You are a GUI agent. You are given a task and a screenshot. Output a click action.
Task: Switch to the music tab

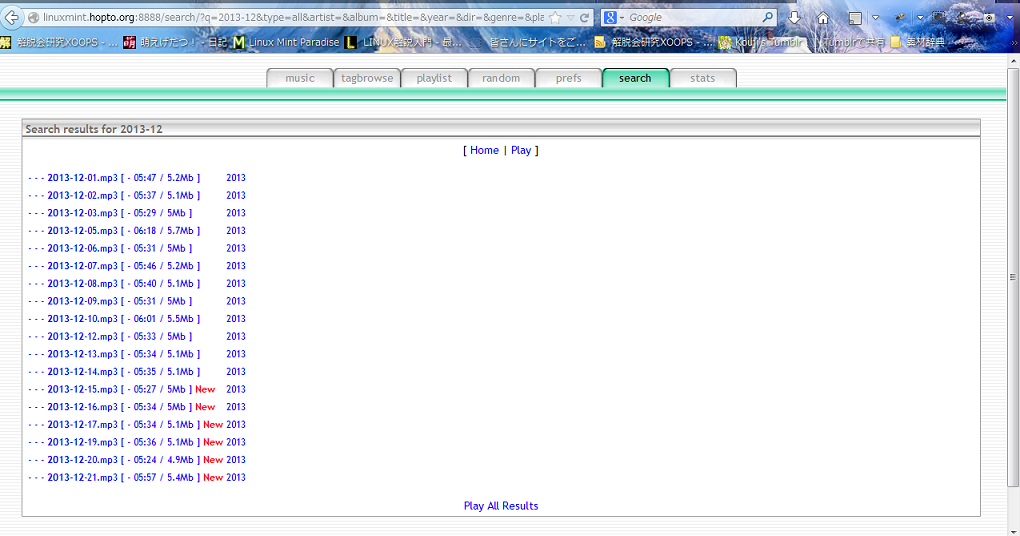[x=299, y=78]
